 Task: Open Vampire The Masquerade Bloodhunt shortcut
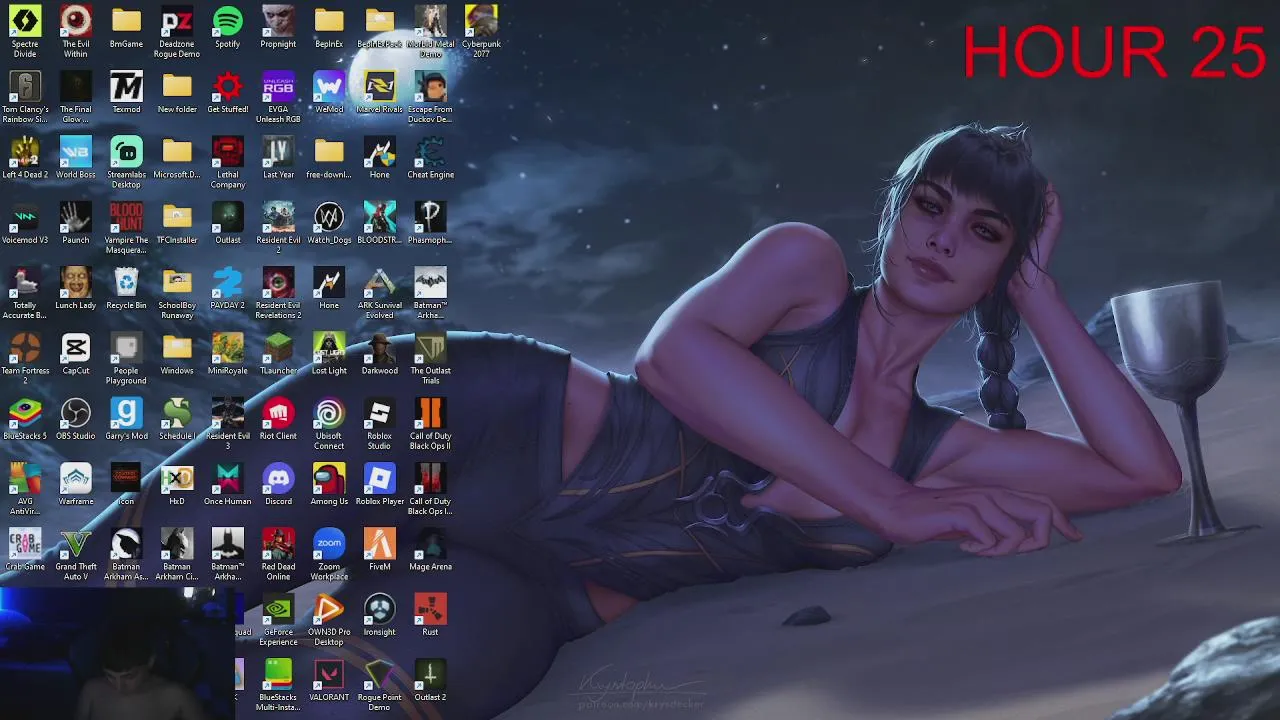[126, 217]
